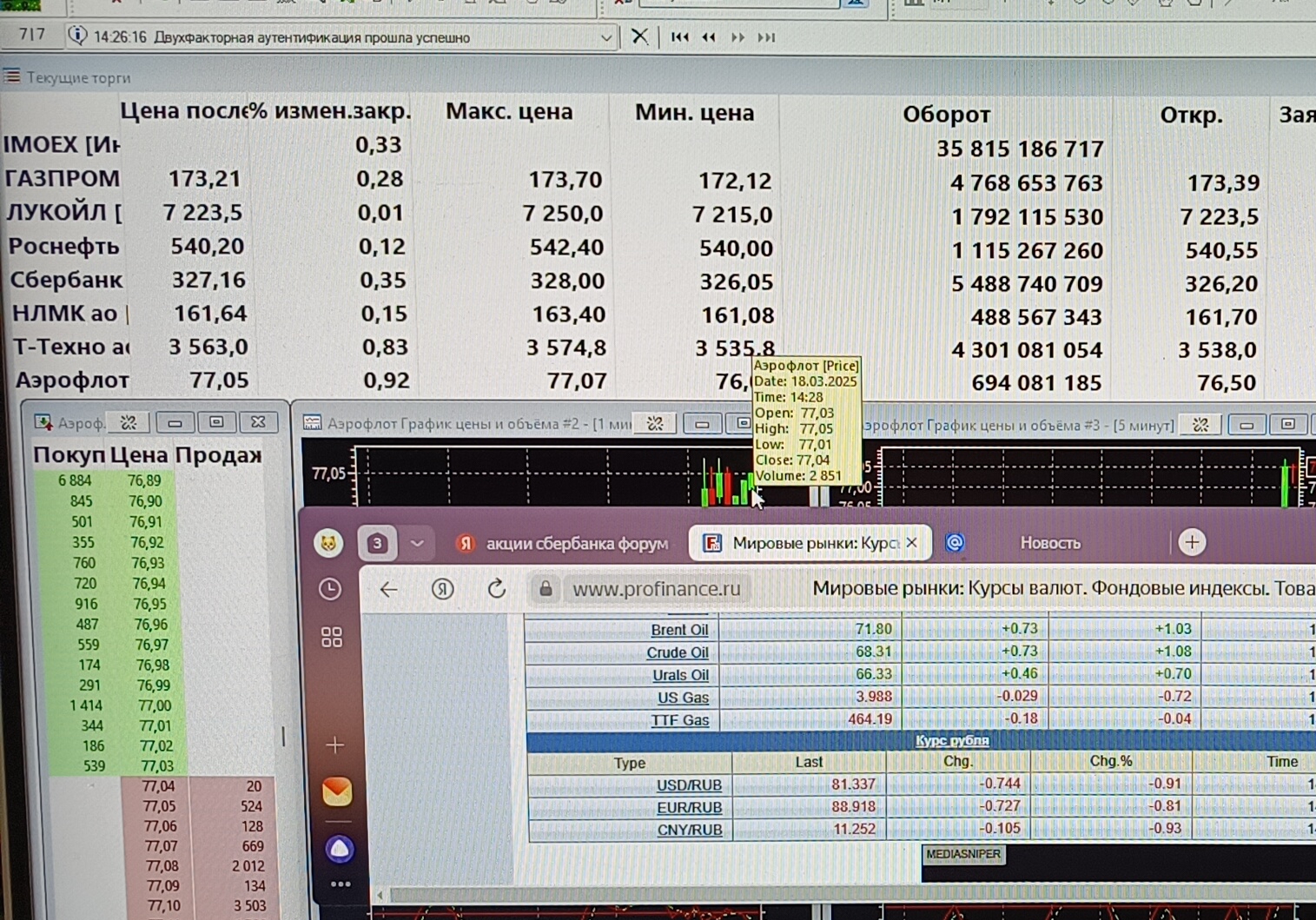1316x920 pixels.
Task: Jump to the last message
Action: [766, 37]
